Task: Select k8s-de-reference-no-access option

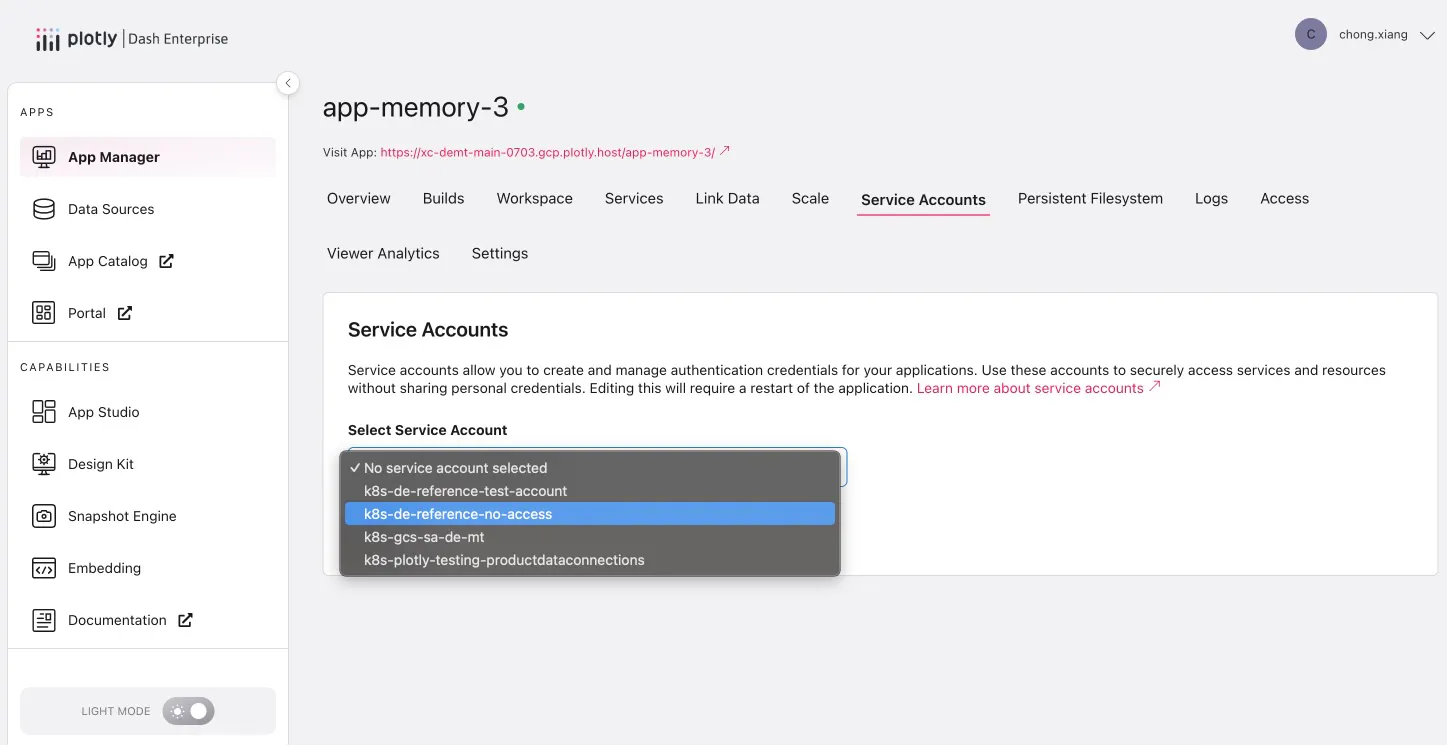Action: point(590,514)
